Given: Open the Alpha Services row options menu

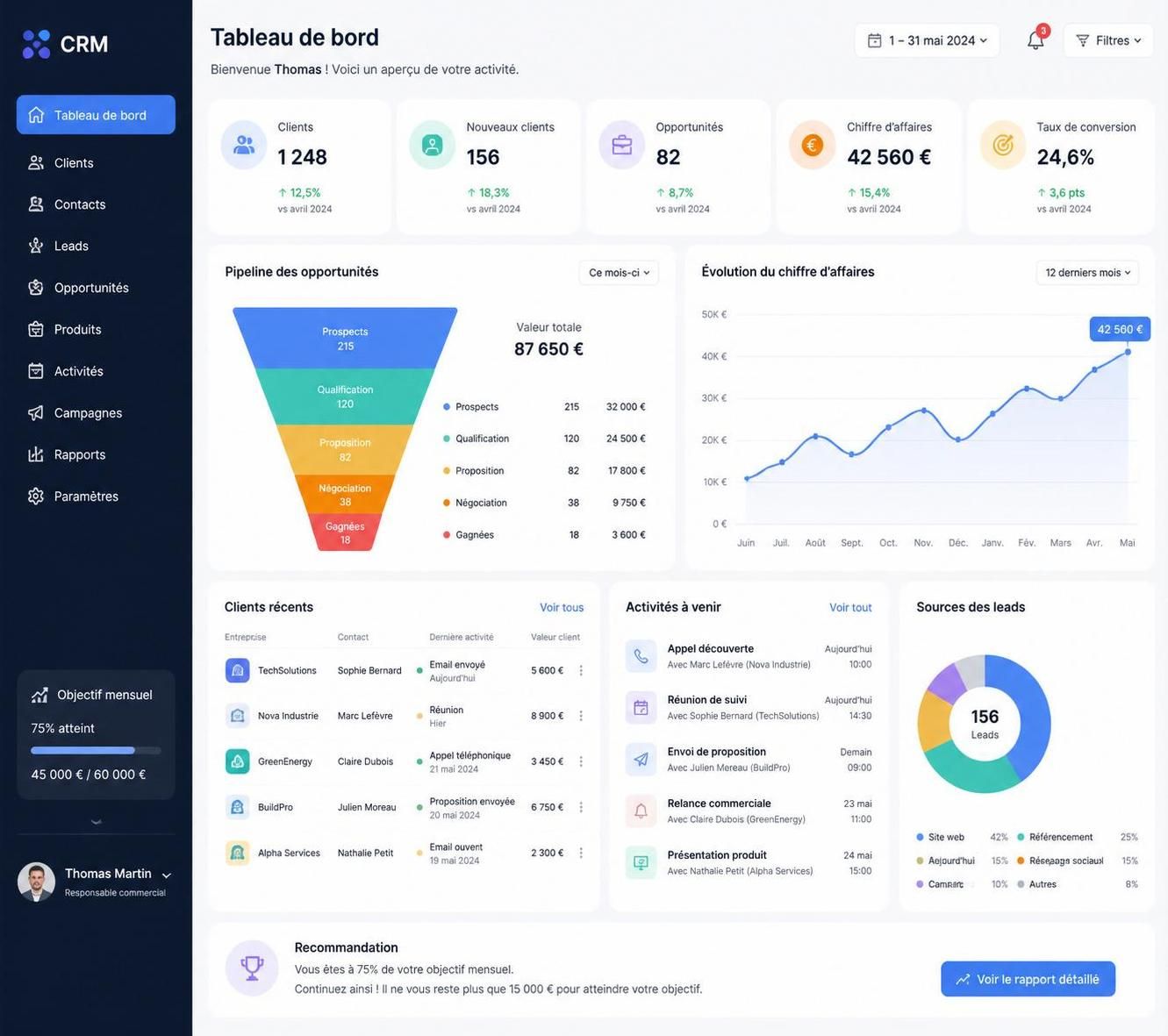Looking at the screenshot, I should point(581,853).
